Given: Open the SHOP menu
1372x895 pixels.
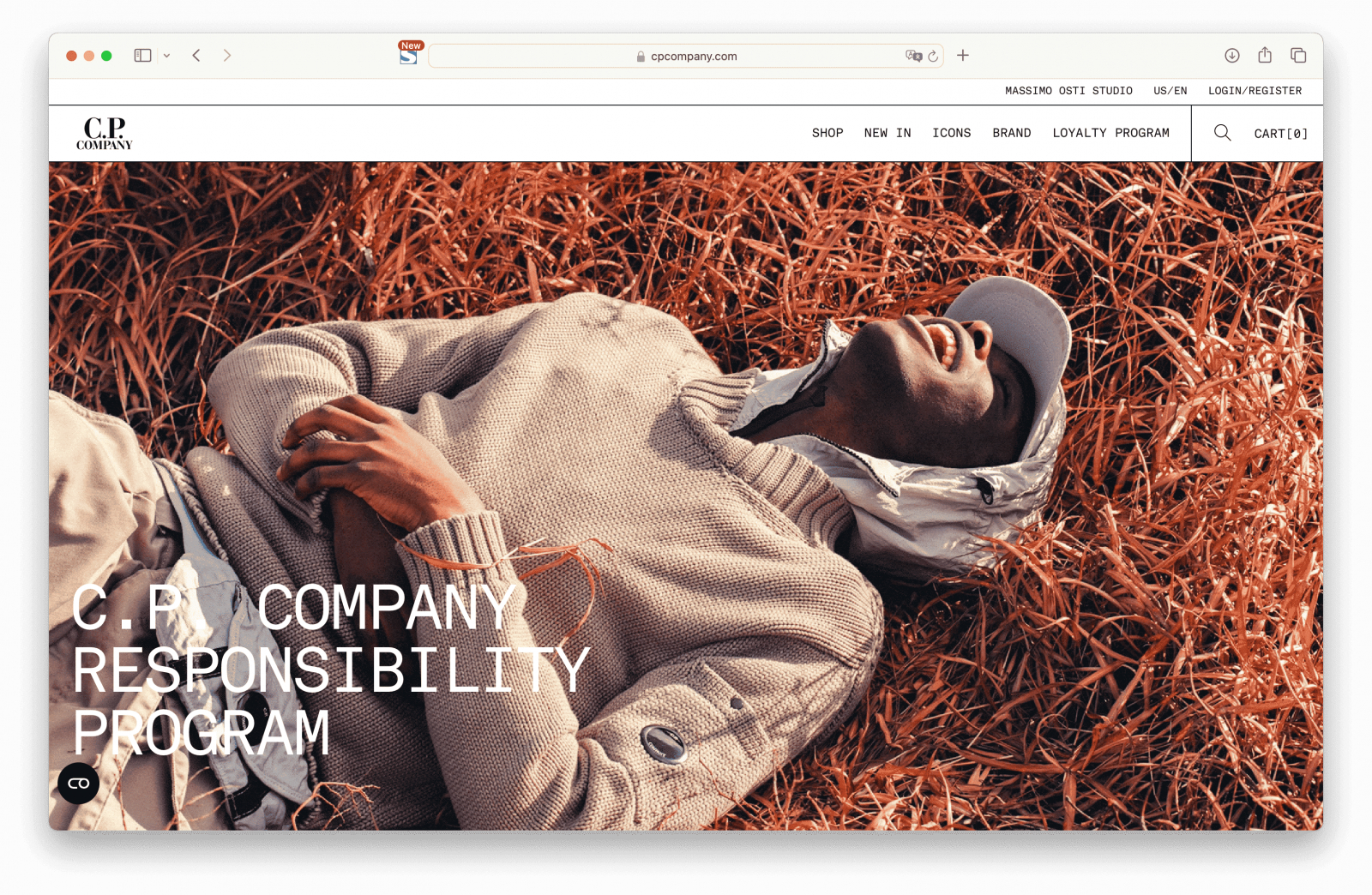Looking at the screenshot, I should click(x=827, y=133).
